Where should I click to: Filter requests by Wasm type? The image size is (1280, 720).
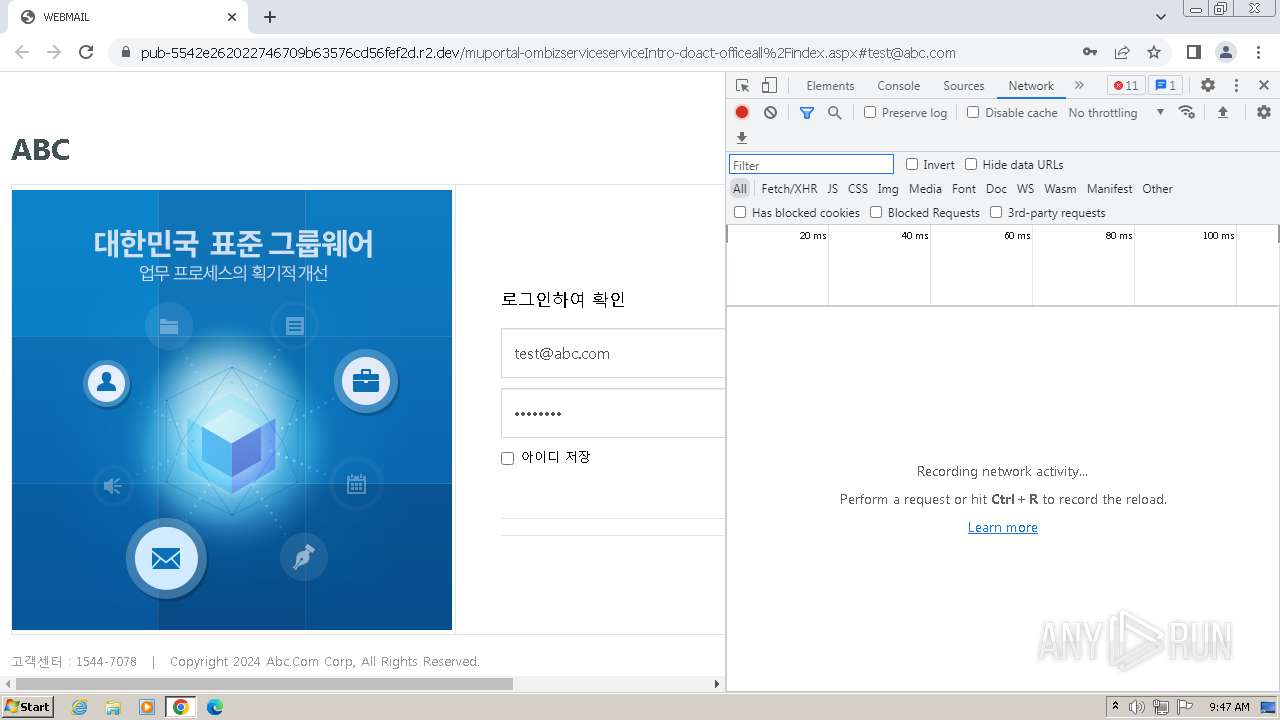point(1060,188)
